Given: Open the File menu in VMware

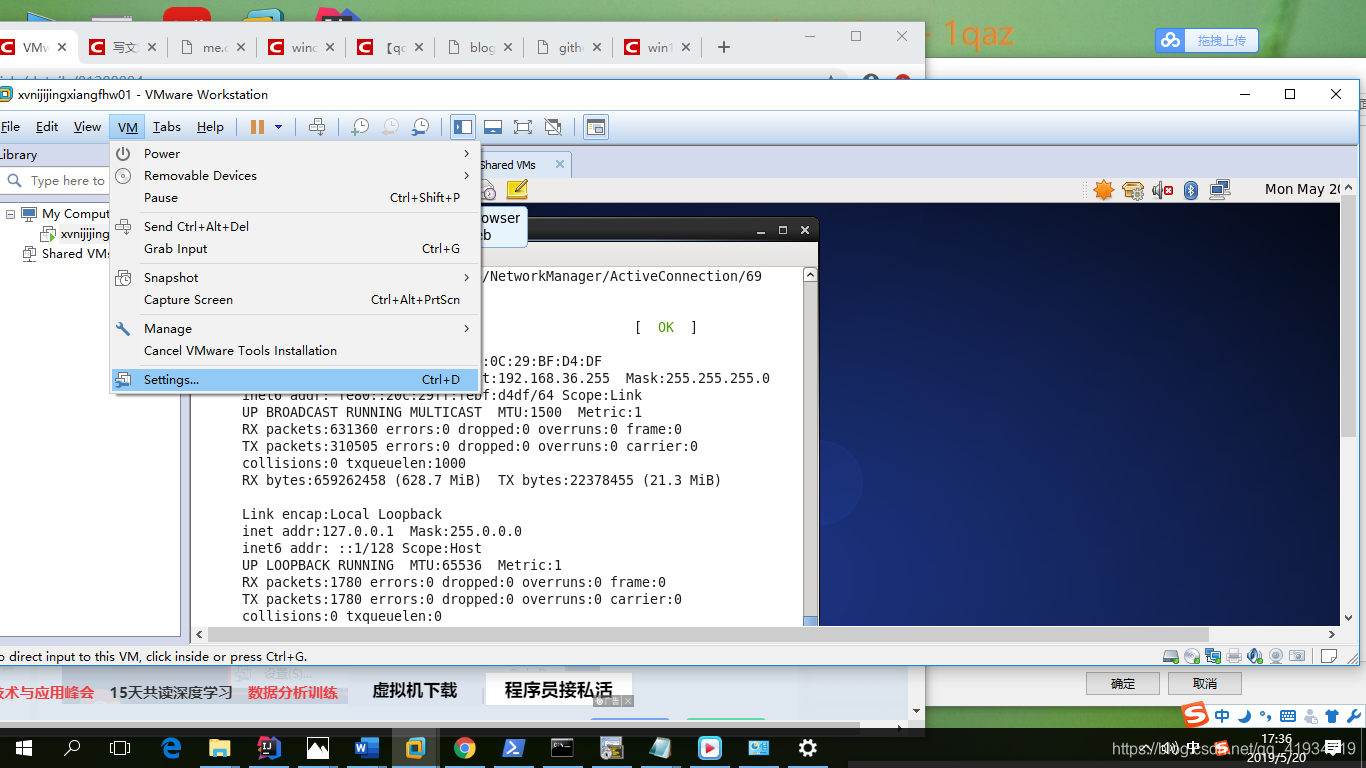Looking at the screenshot, I should coord(10,127).
